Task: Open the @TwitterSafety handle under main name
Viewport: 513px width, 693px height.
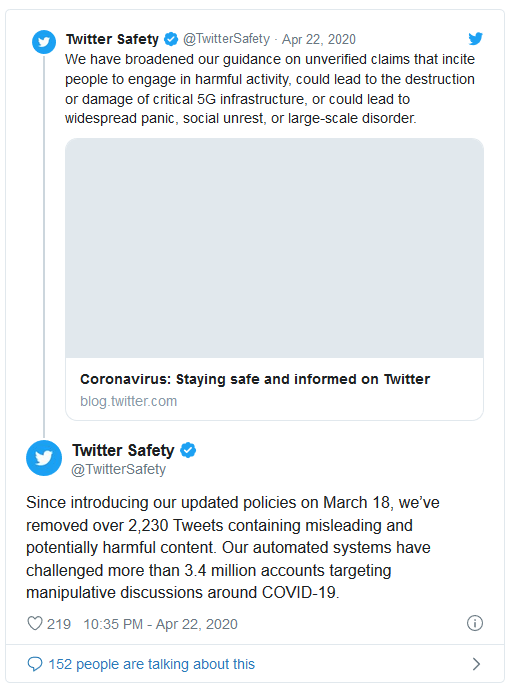Action: (118, 469)
